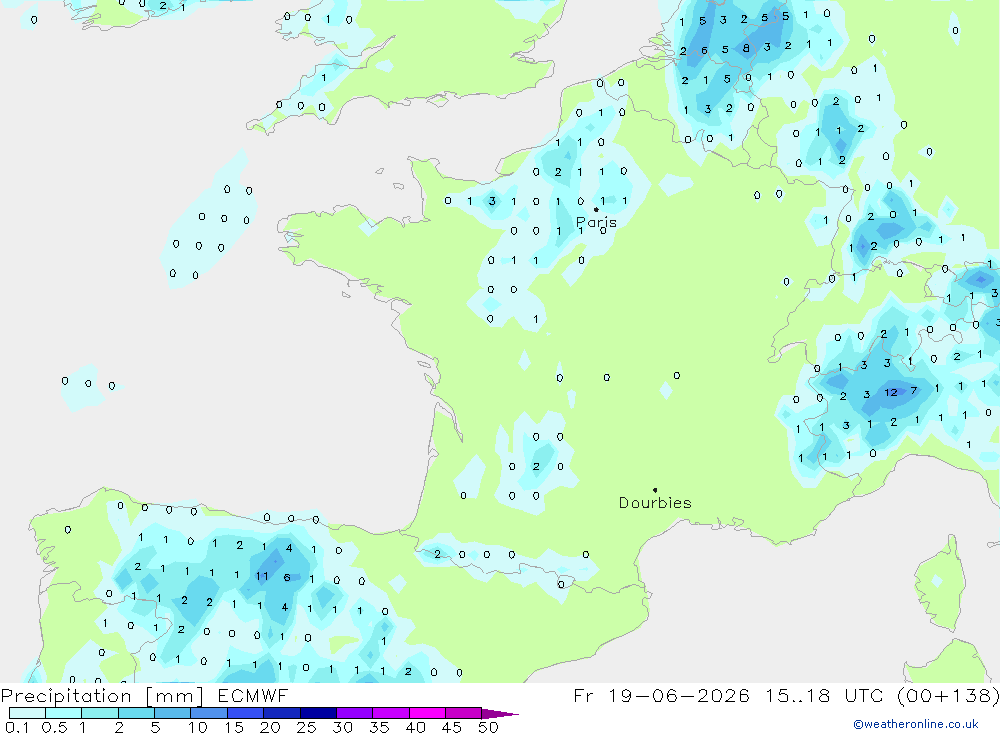Screen dimensions: 1000x733
Task: Click the 'ECMWF' model label
Action: (253, 695)
